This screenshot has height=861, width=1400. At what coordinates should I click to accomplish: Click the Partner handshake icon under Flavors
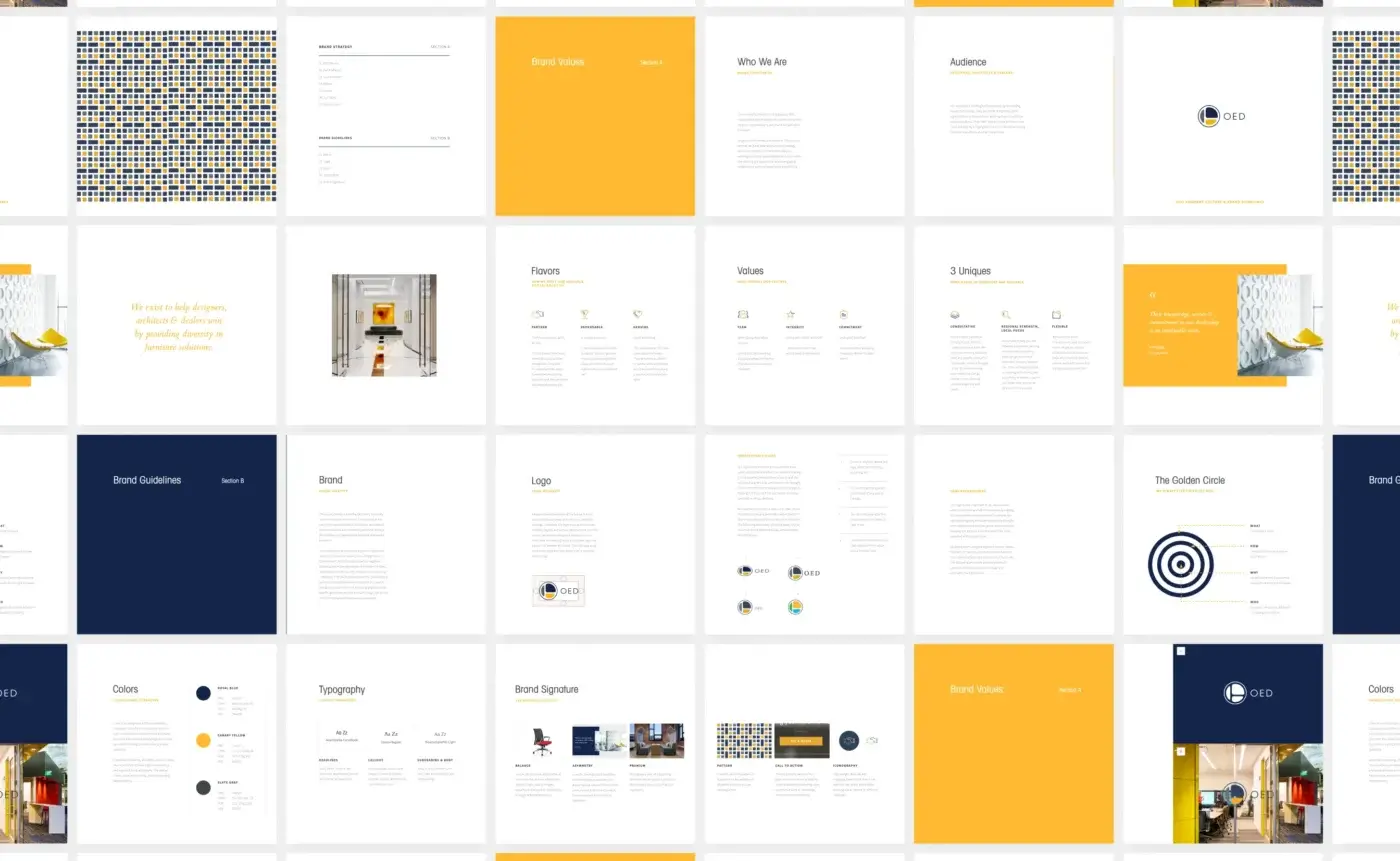point(538,314)
